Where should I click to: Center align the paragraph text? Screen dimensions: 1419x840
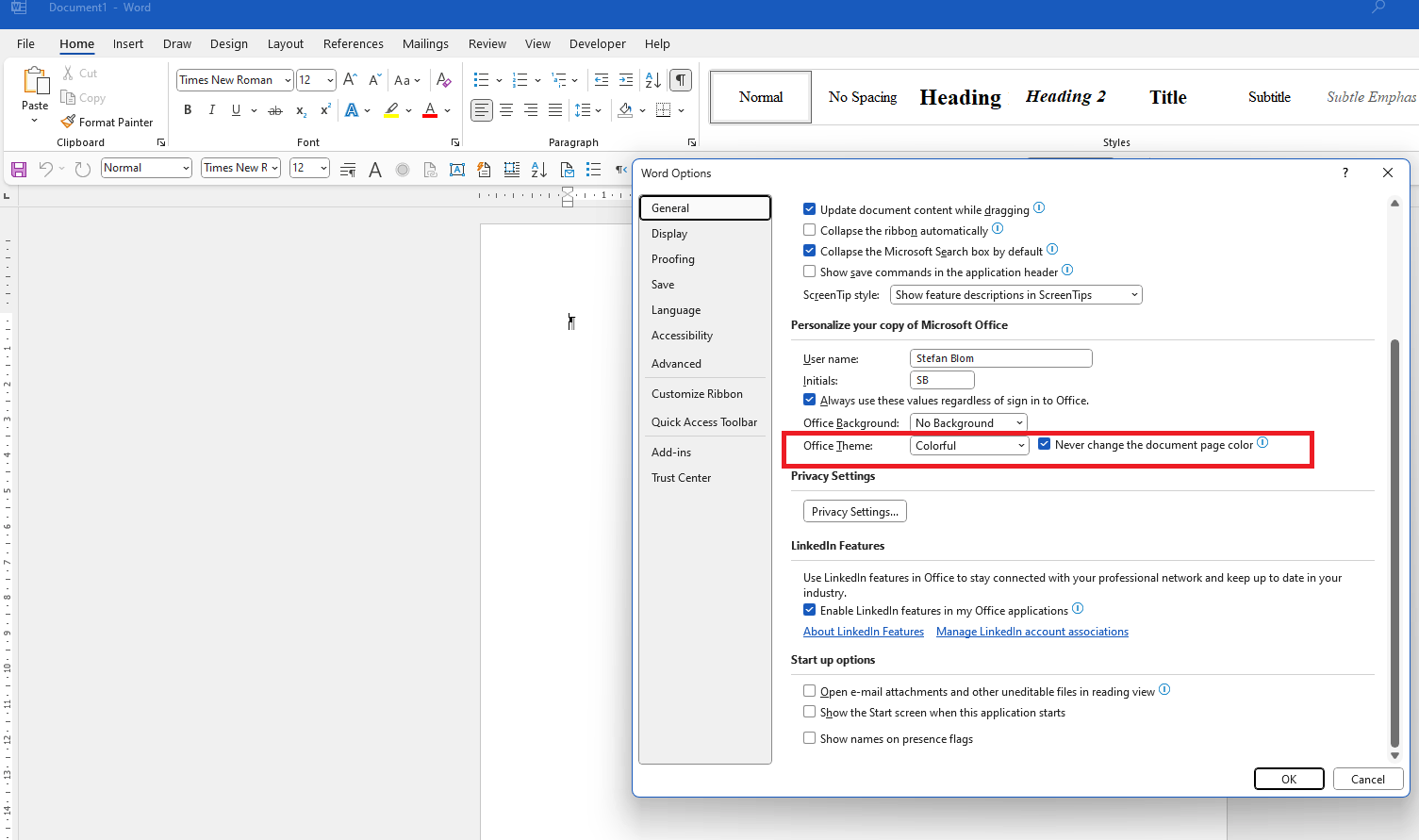click(x=506, y=110)
